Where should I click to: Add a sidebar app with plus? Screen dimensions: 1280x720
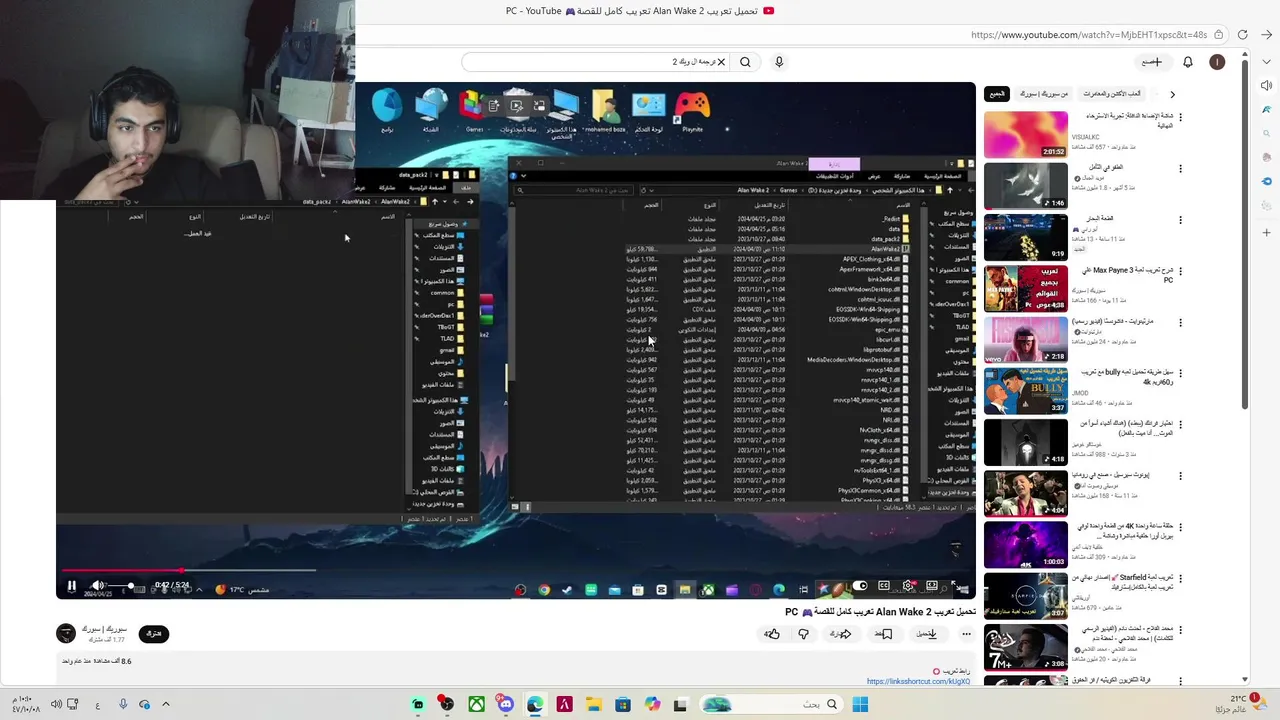pyautogui.click(x=1266, y=232)
